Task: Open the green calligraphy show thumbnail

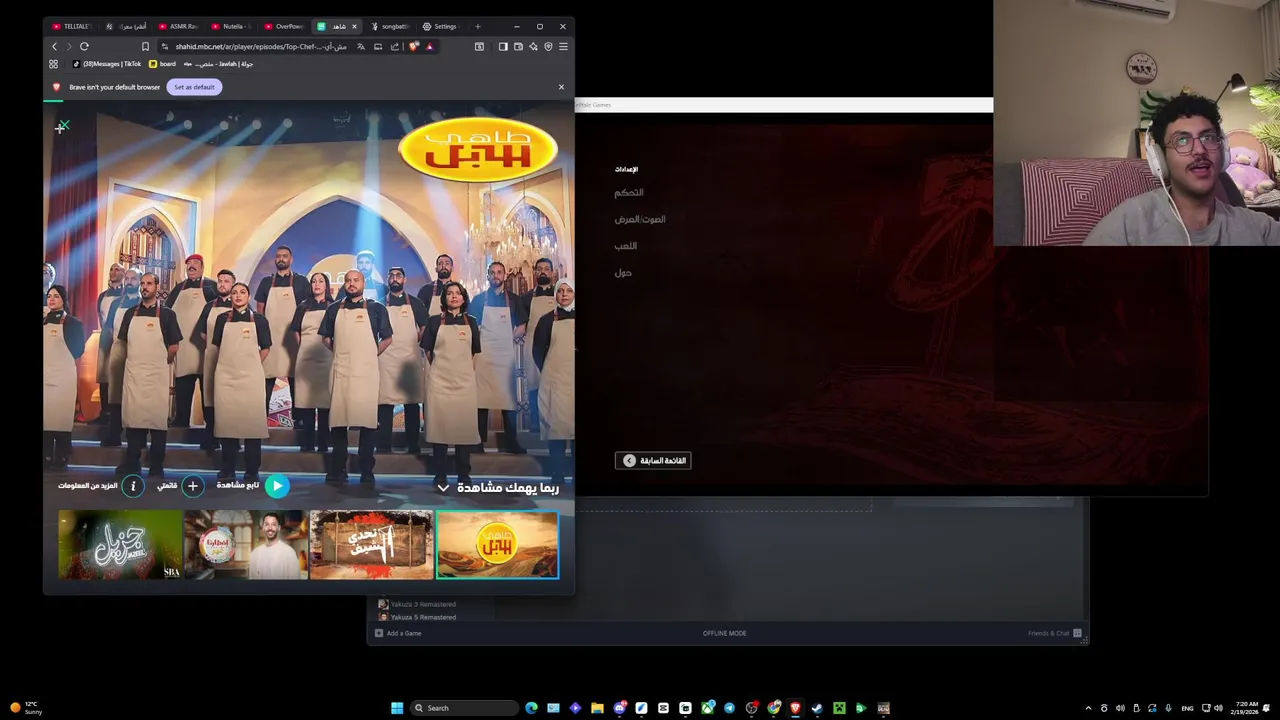Action: coord(120,545)
